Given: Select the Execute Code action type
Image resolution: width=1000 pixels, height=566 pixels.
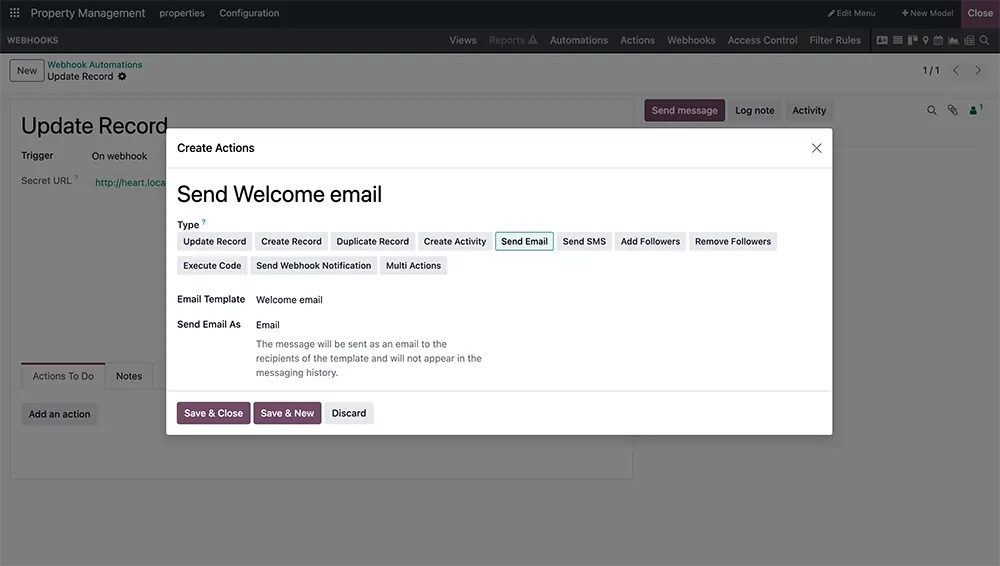Looking at the screenshot, I should [x=212, y=265].
